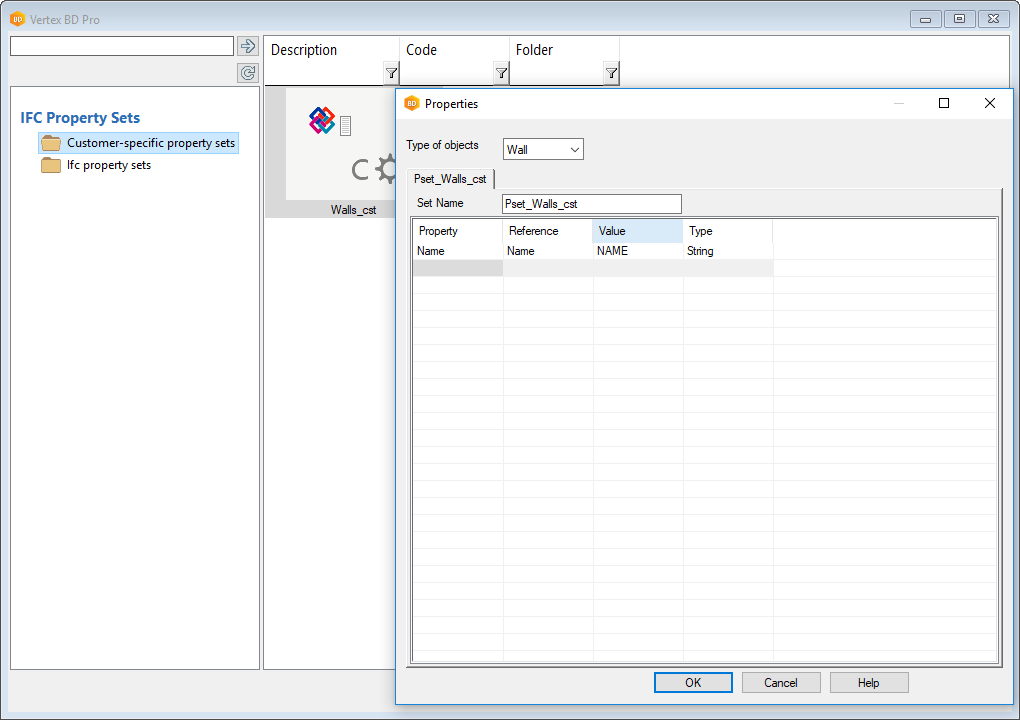This screenshot has width=1020, height=720.
Task: Open Help from the Properties dialog
Action: tap(868, 682)
